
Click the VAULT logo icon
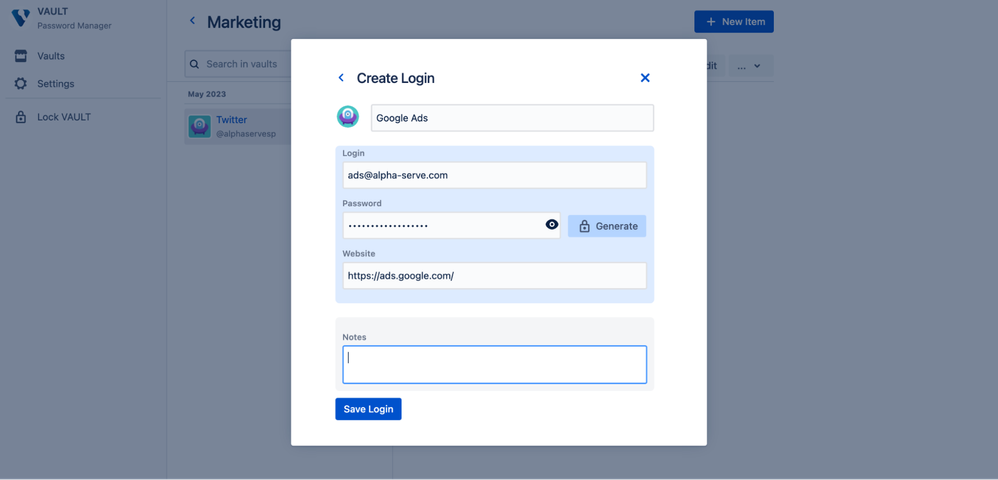21,18
